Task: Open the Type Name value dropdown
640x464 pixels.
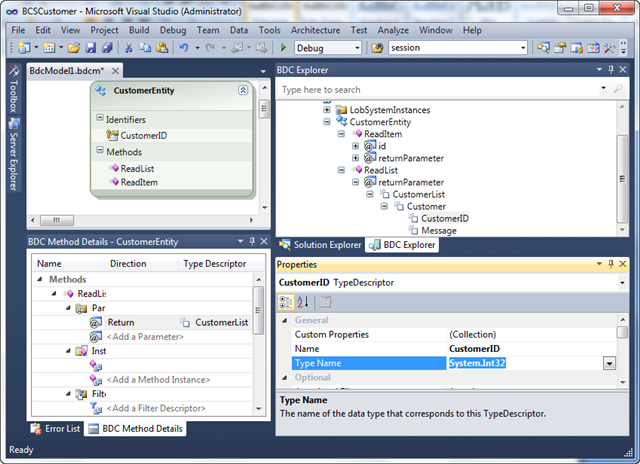Action: (609, 363)
